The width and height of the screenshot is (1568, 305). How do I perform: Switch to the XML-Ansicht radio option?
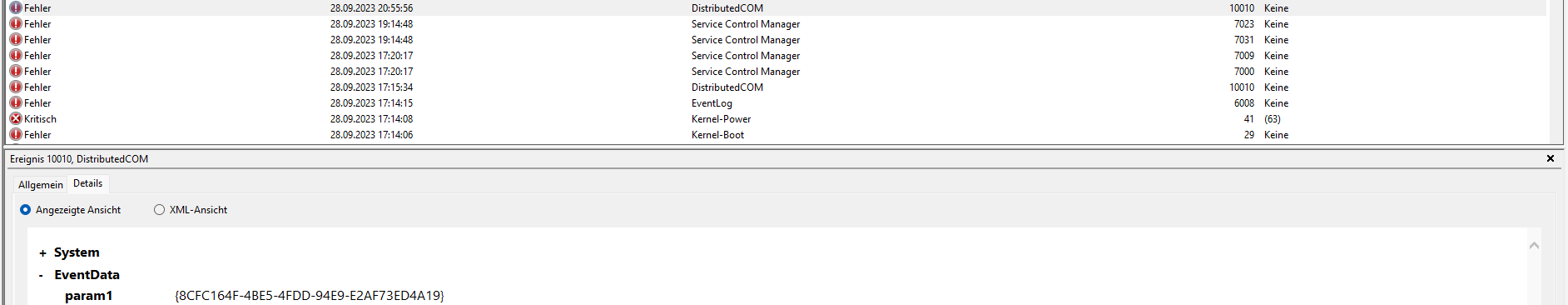point(159,210)
